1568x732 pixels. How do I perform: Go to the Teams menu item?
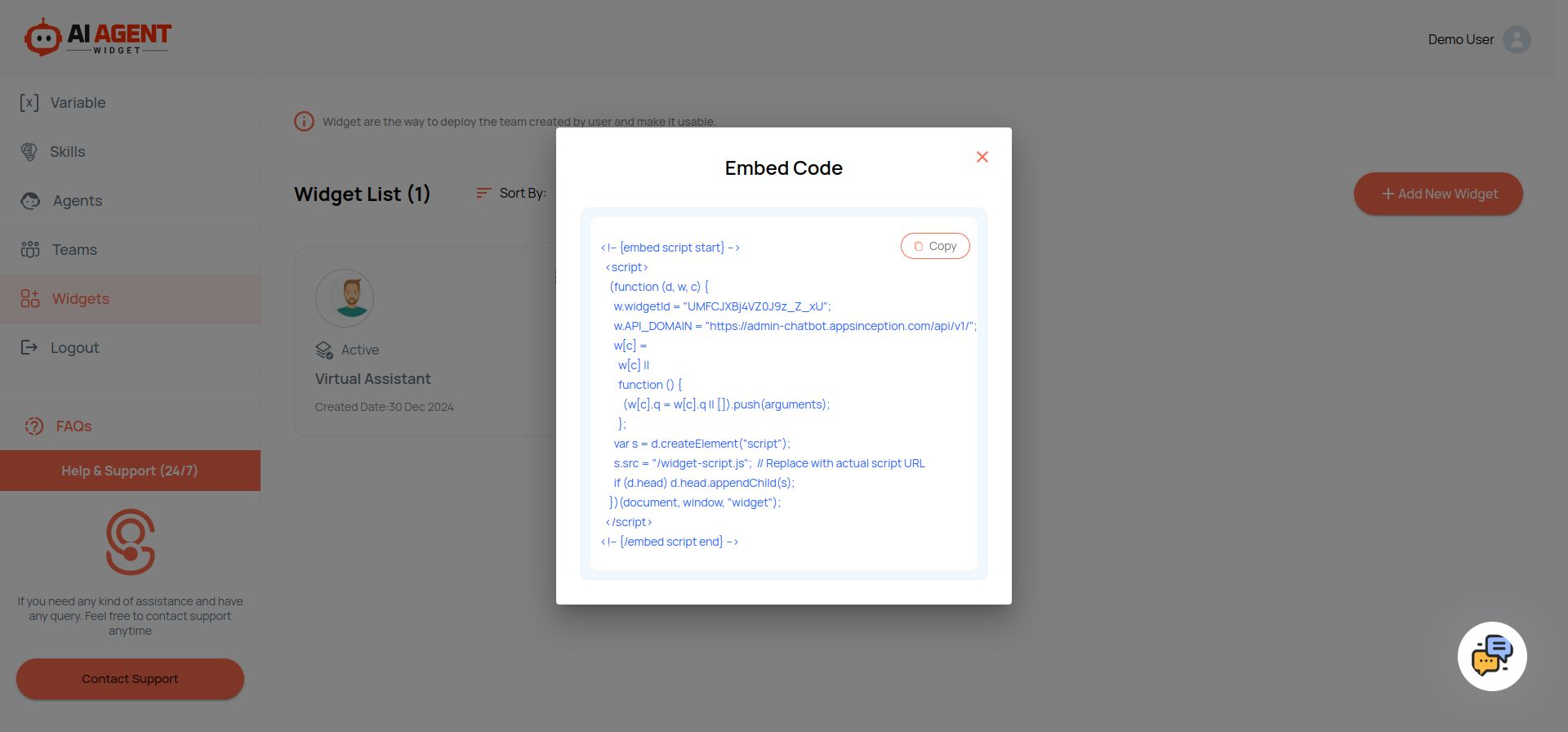74,250
